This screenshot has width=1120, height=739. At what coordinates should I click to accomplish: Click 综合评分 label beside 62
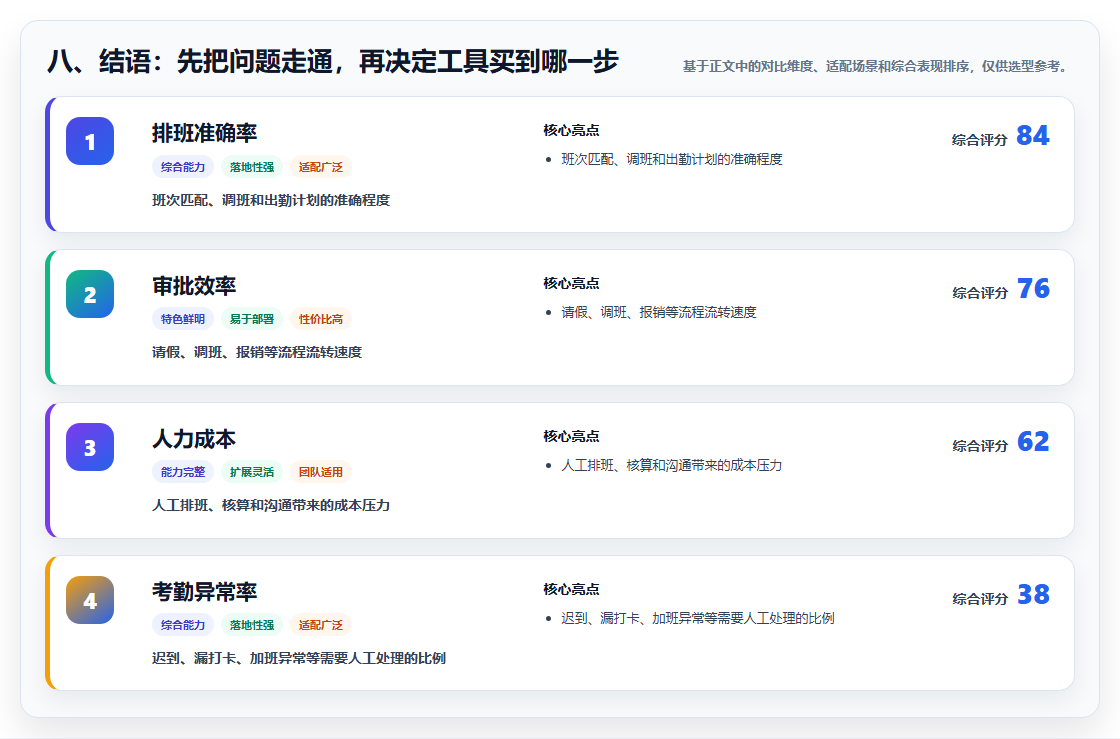979,446
